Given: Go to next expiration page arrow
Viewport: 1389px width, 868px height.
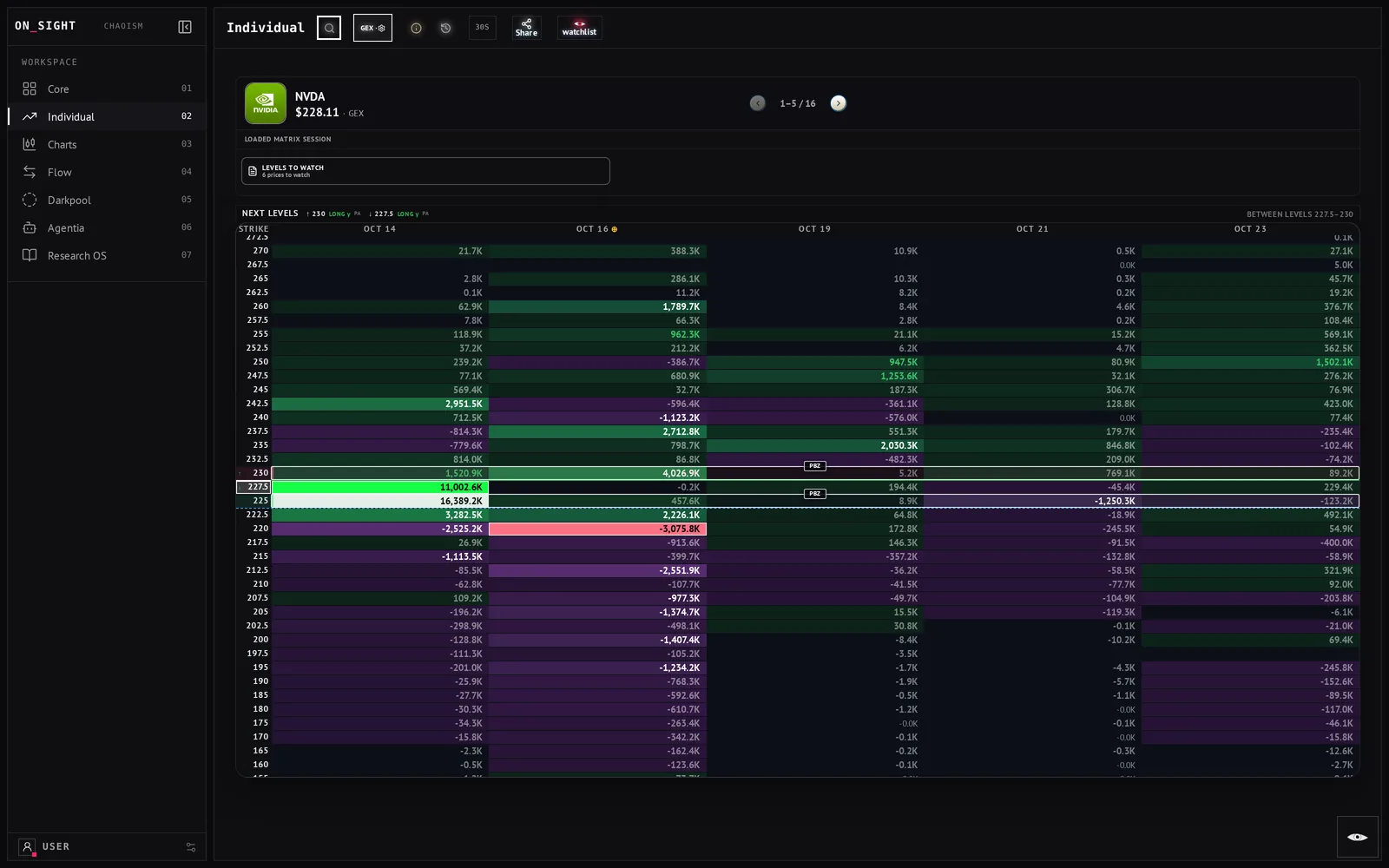Looking at the screenshot, I should [838, 103].
